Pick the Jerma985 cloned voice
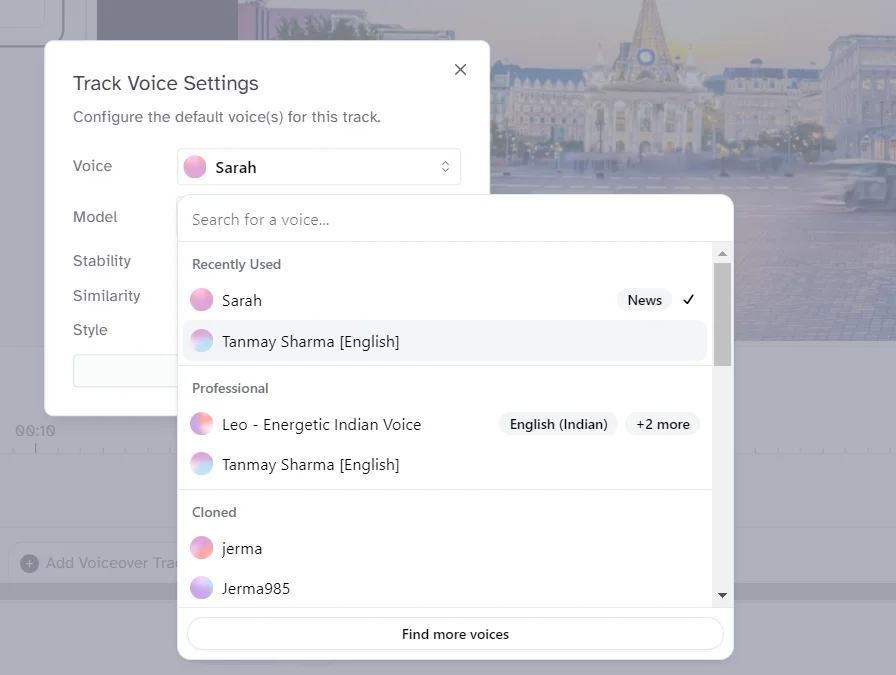Image resolution: width=896 pixels, height=675 pixels. click(x=445, y=588)
